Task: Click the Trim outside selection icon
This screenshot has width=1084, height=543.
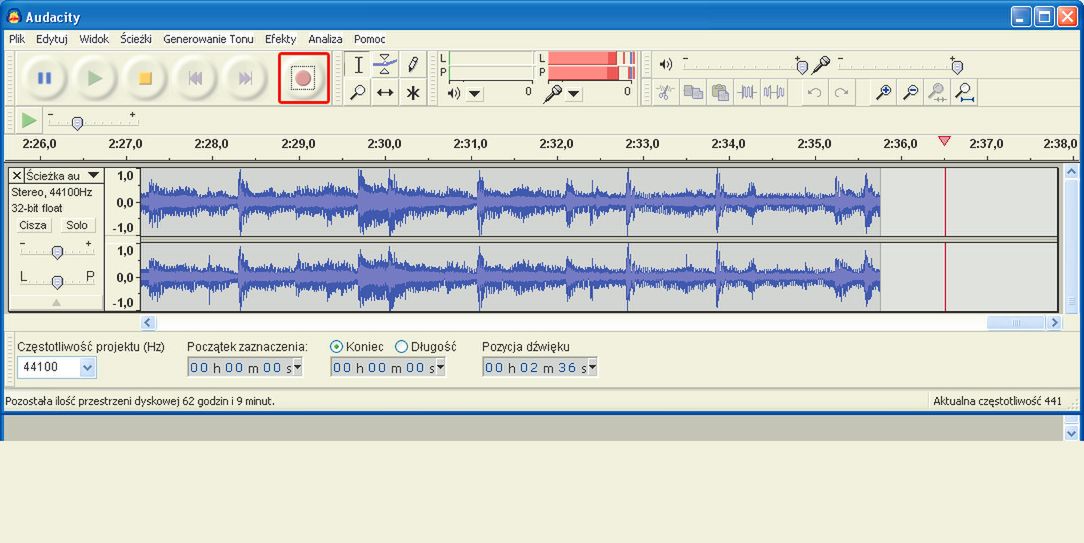Action: (x=747, y=92)
